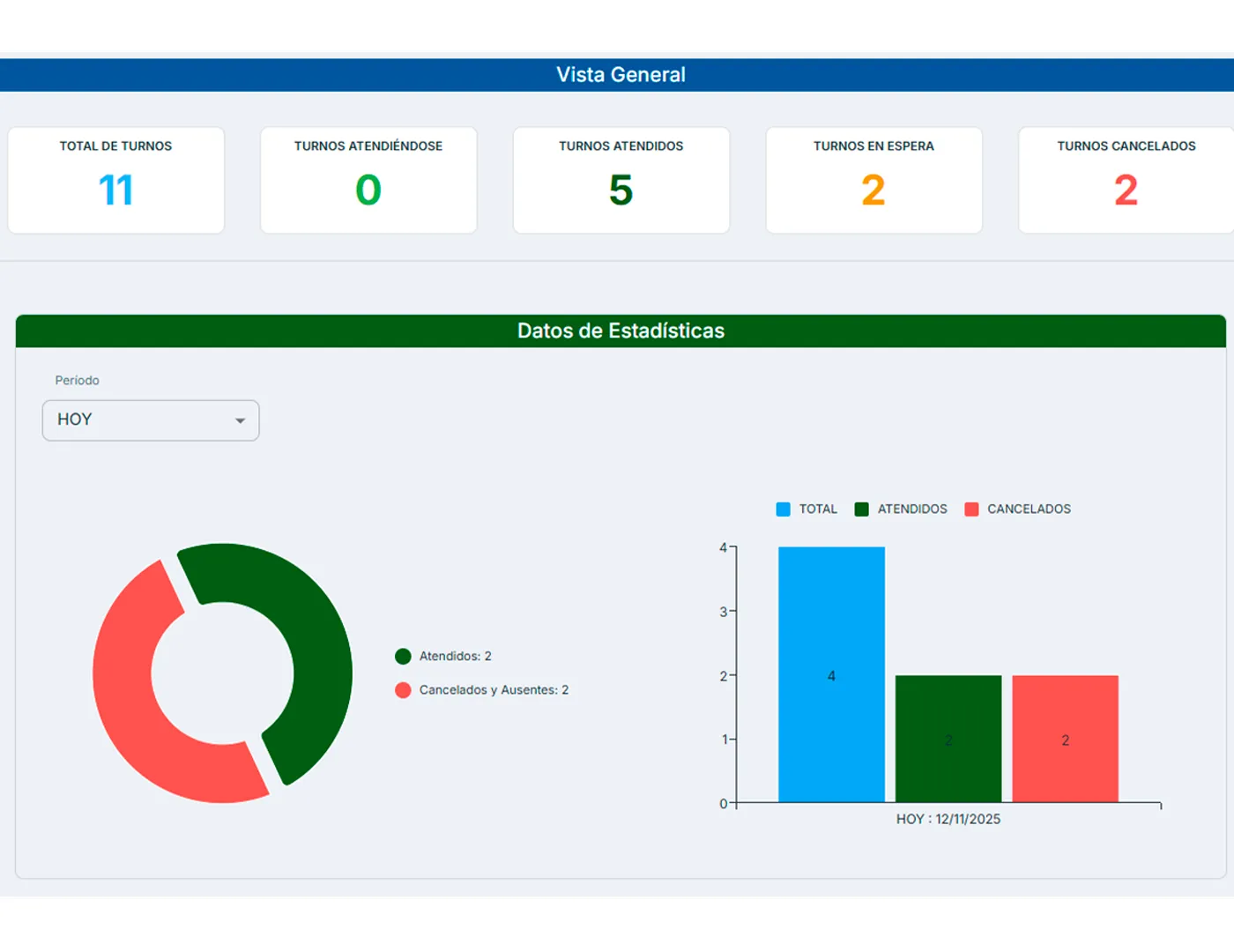Viewport: 1234px width, 952px height.
Task: Click the Atendidos: 2 legend text
Action: point(456,657)
